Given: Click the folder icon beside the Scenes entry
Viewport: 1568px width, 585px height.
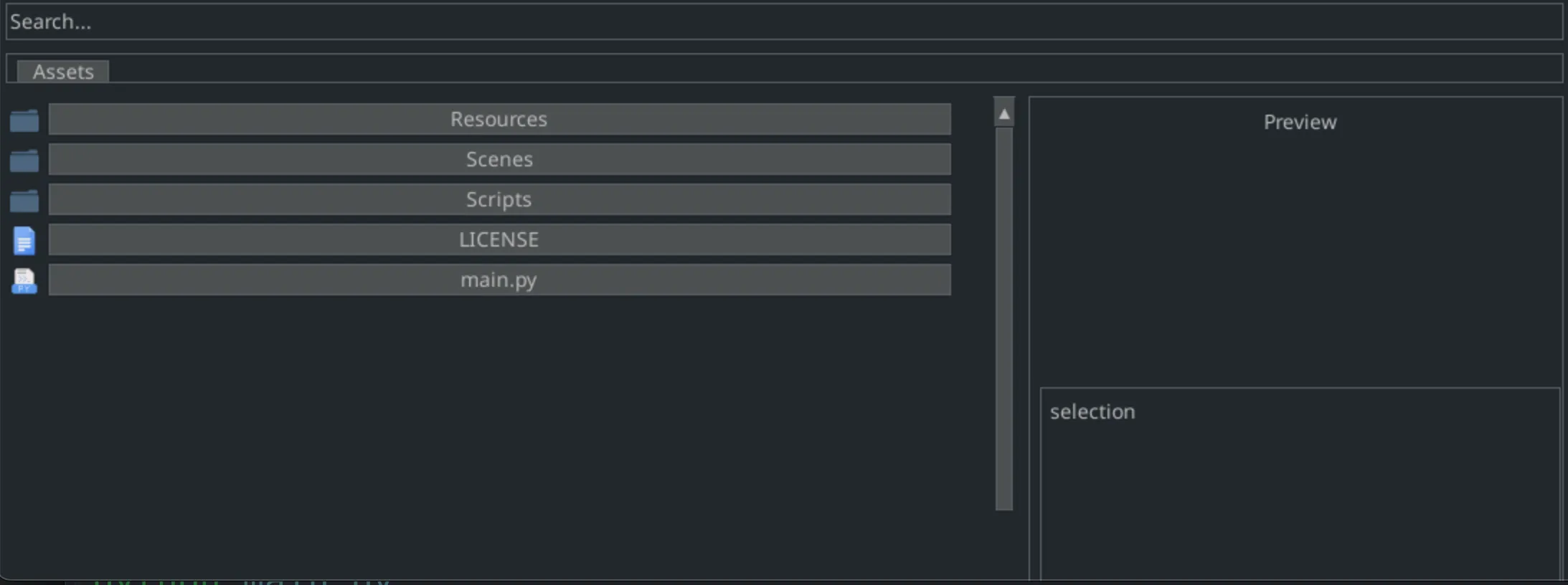Looking at the screenshot, I should click(x=24, y=160).
